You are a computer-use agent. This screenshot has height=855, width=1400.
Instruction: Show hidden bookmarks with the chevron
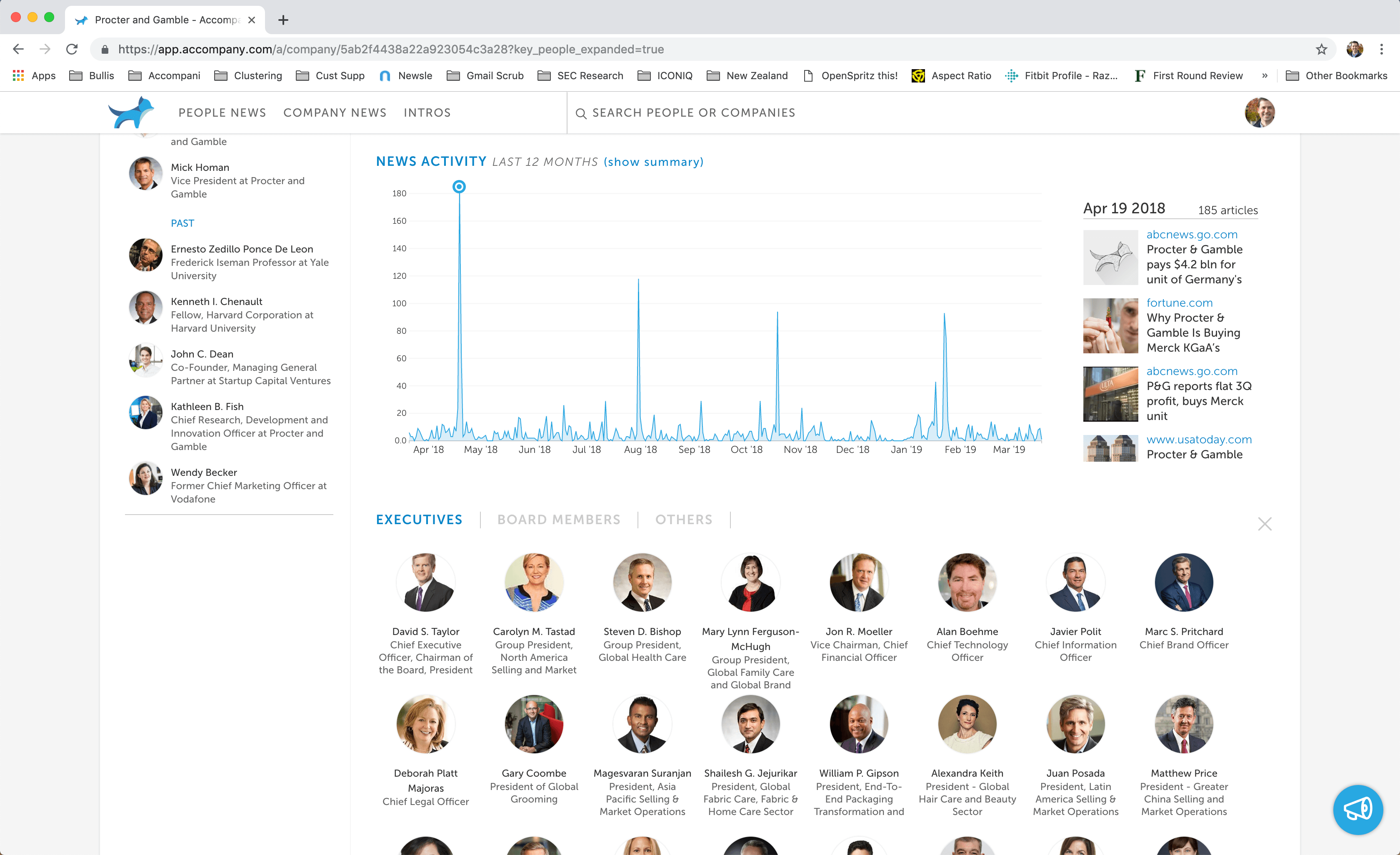[x=1265, y=75]
